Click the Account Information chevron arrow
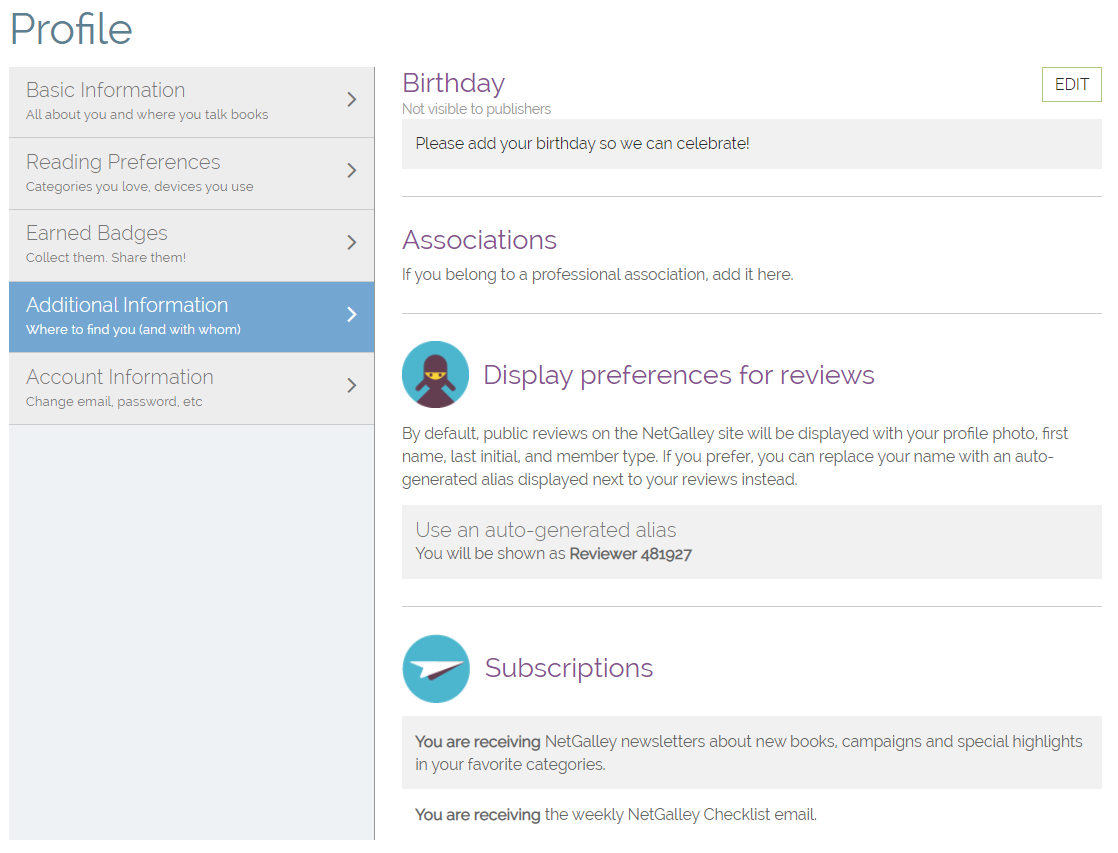The height and width of the screenshot is (853, 1118). tap(351, 386)
